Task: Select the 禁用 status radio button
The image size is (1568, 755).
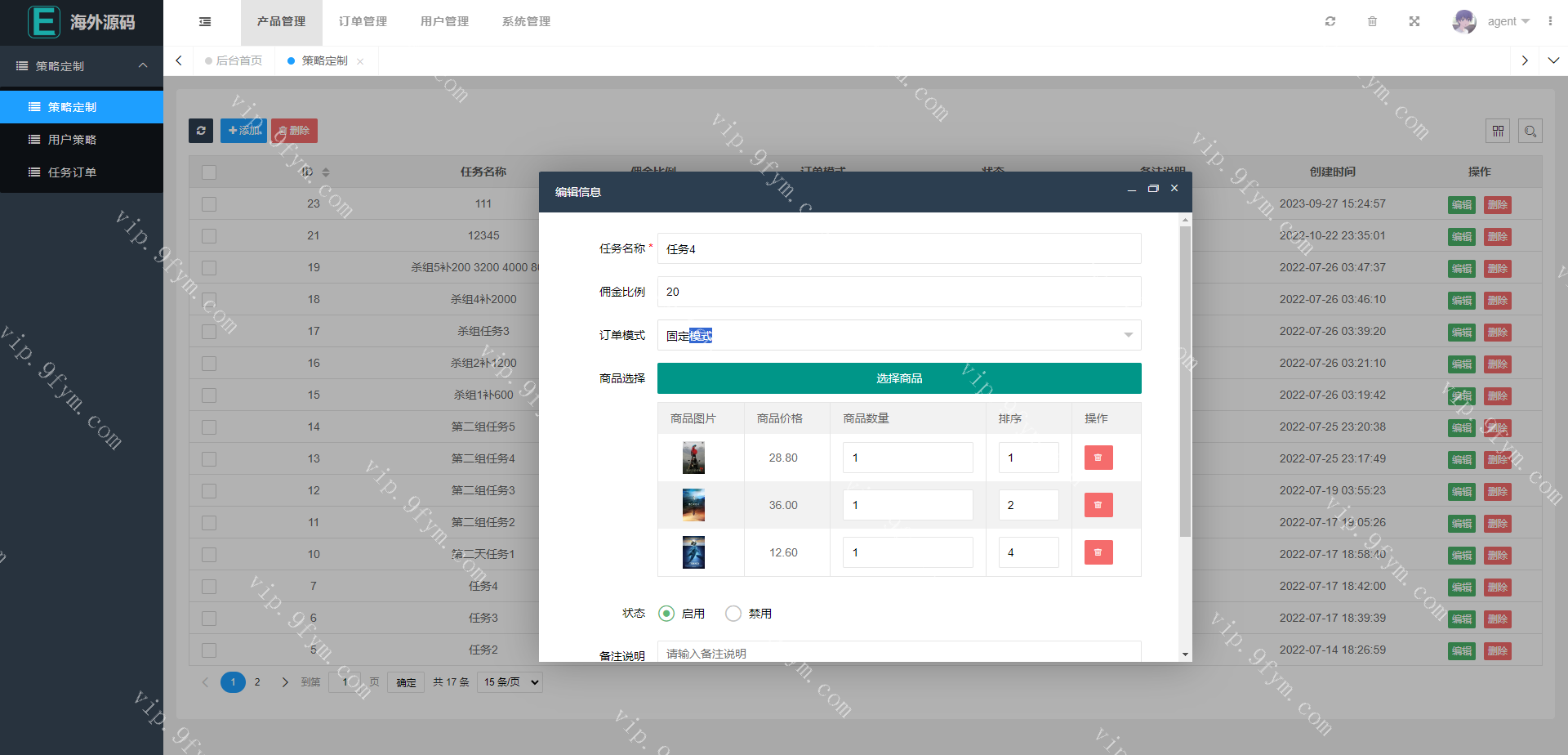Action: coord(733,614)
